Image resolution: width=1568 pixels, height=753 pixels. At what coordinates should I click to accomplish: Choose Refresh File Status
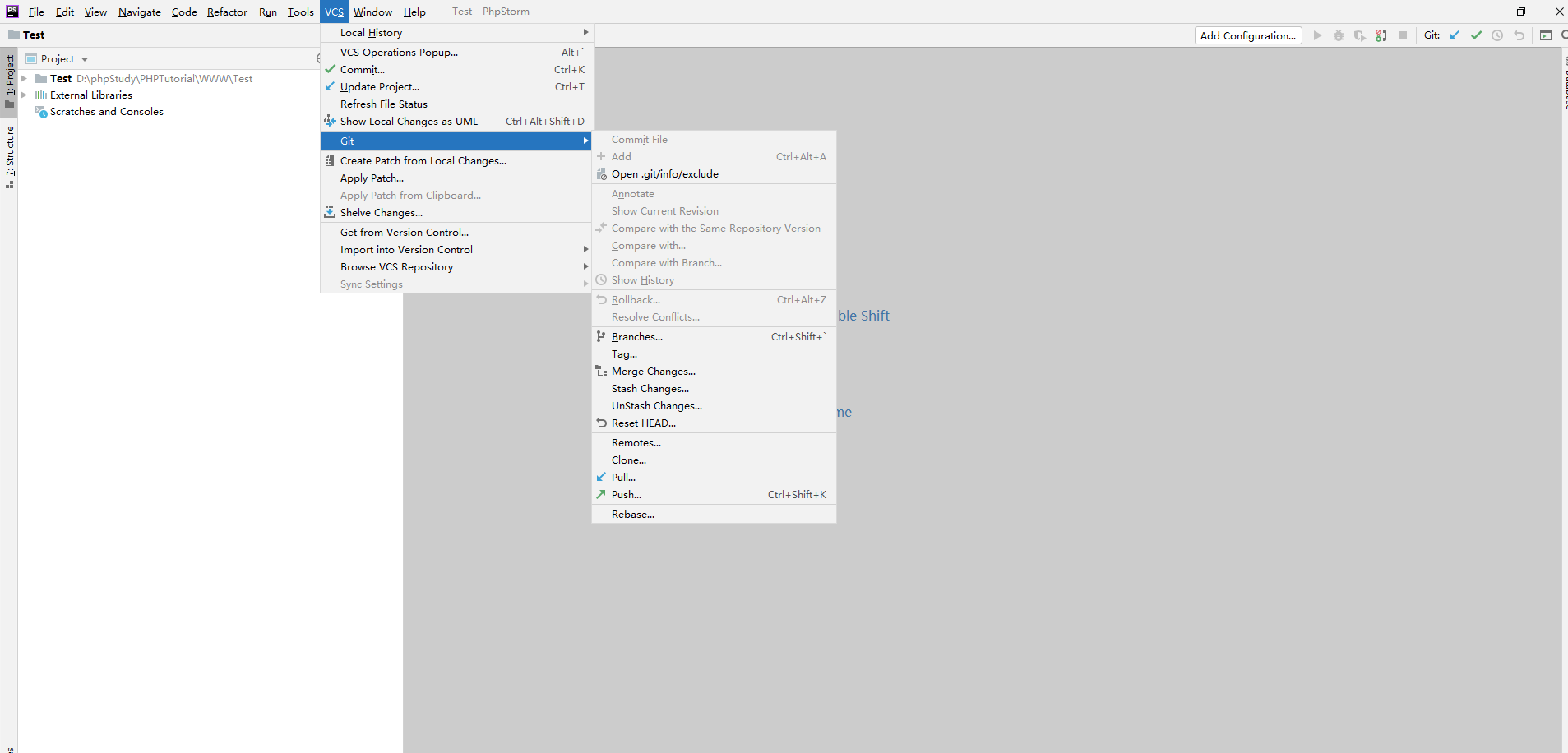456,104
